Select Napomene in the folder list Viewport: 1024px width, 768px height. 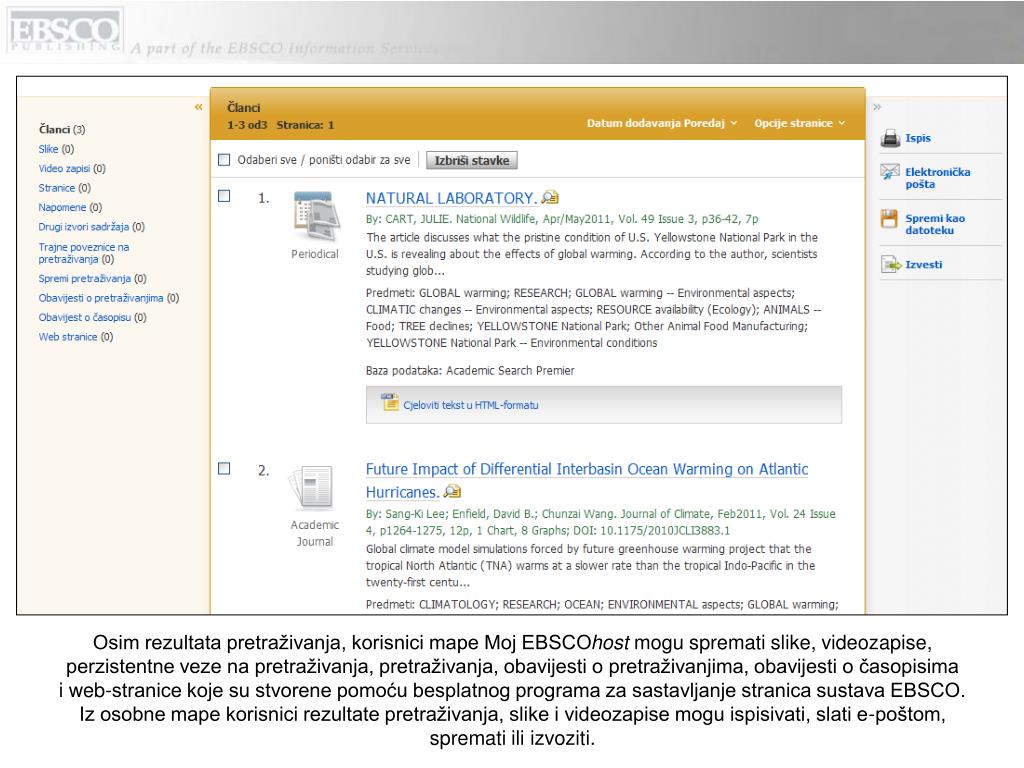coord(70,208)
